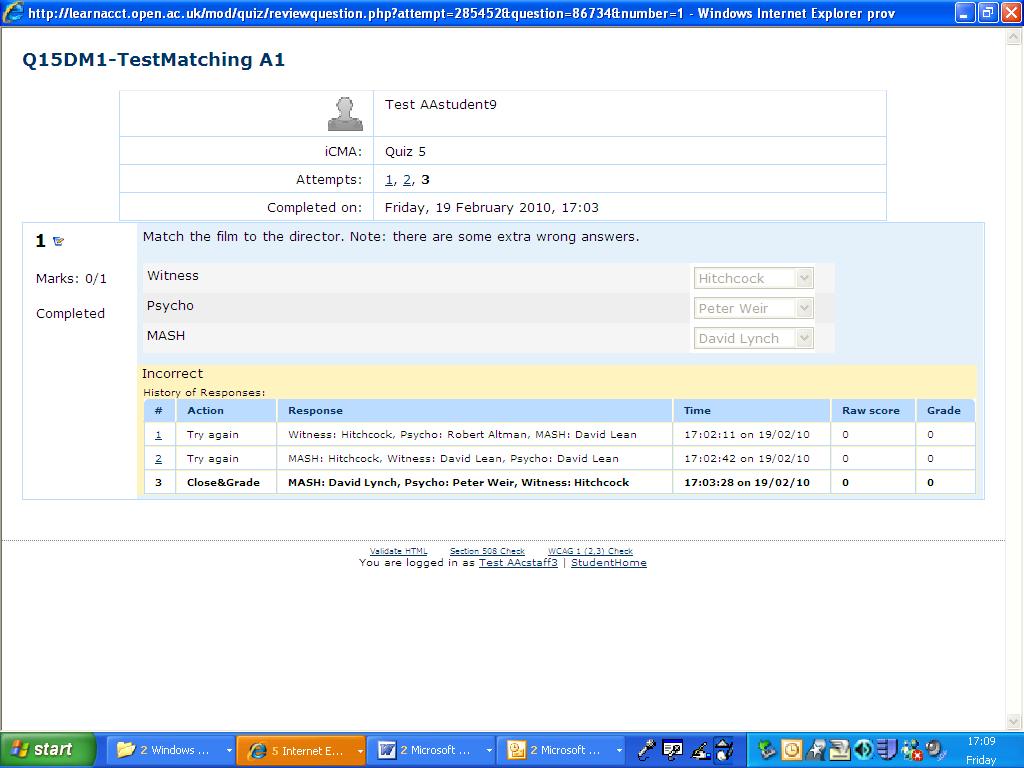Open attempt 2 in the Attempts row
Screen dimensions: 1024x768
coord(407,180)
